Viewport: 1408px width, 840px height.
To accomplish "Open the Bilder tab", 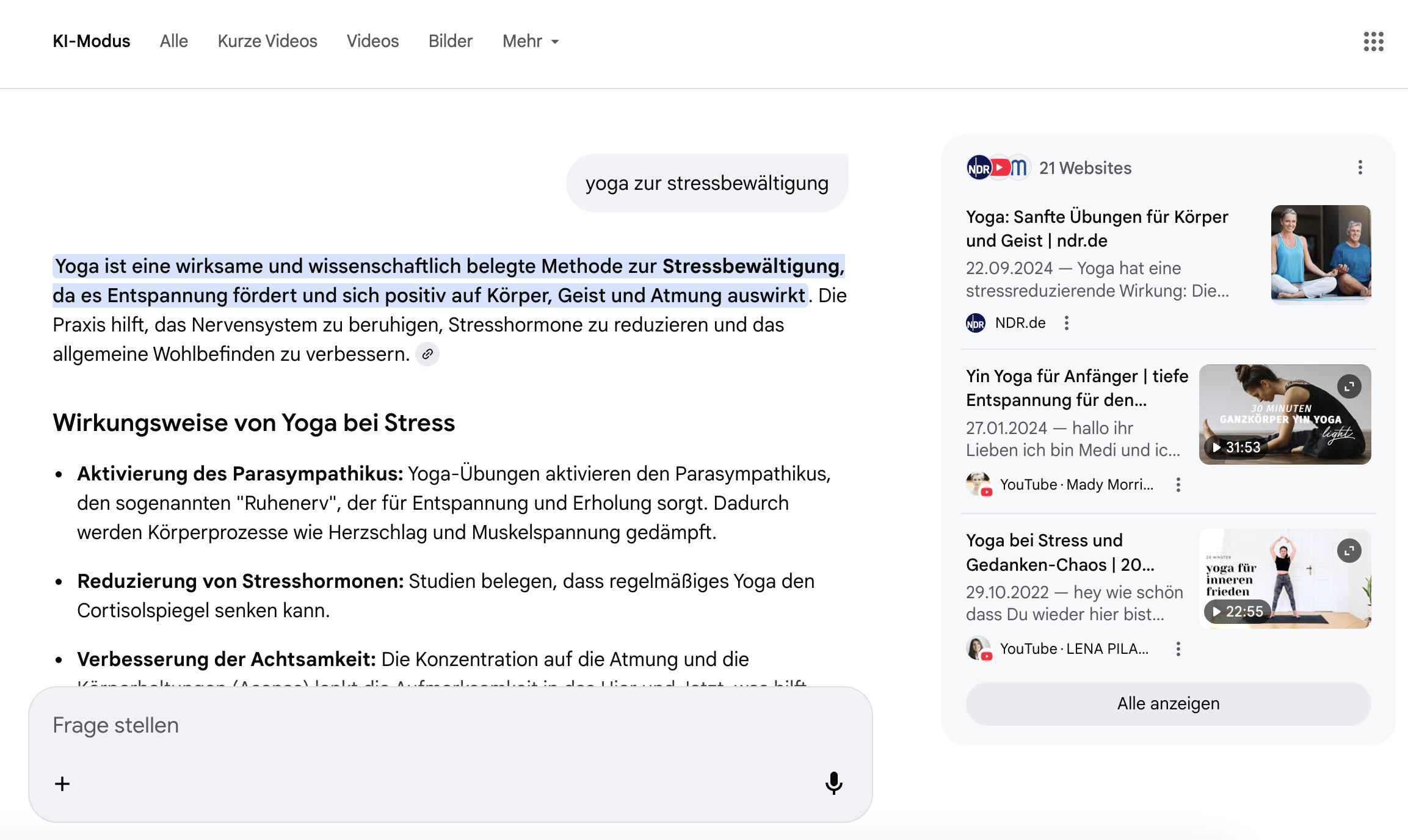I will pyautogui.click(x=450, y=42).
